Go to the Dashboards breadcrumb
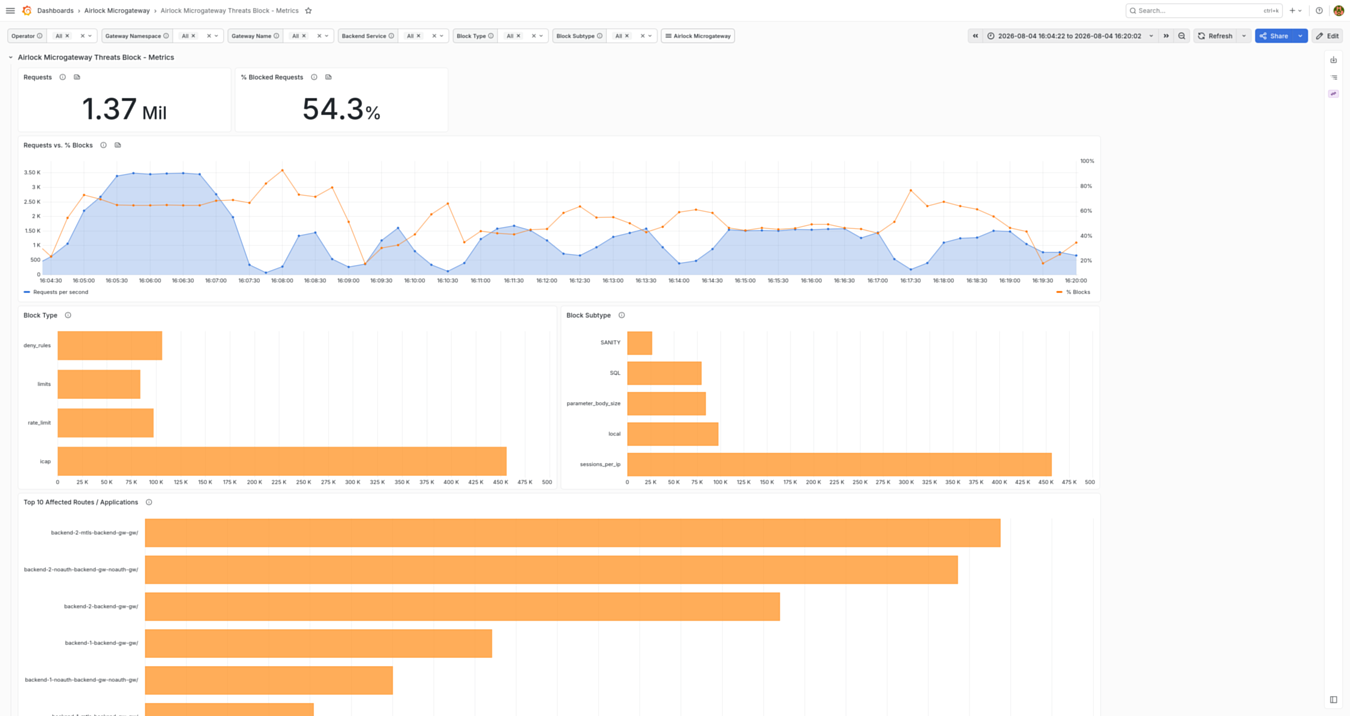Screen dimensions: 1350x716 coord(55,11)
